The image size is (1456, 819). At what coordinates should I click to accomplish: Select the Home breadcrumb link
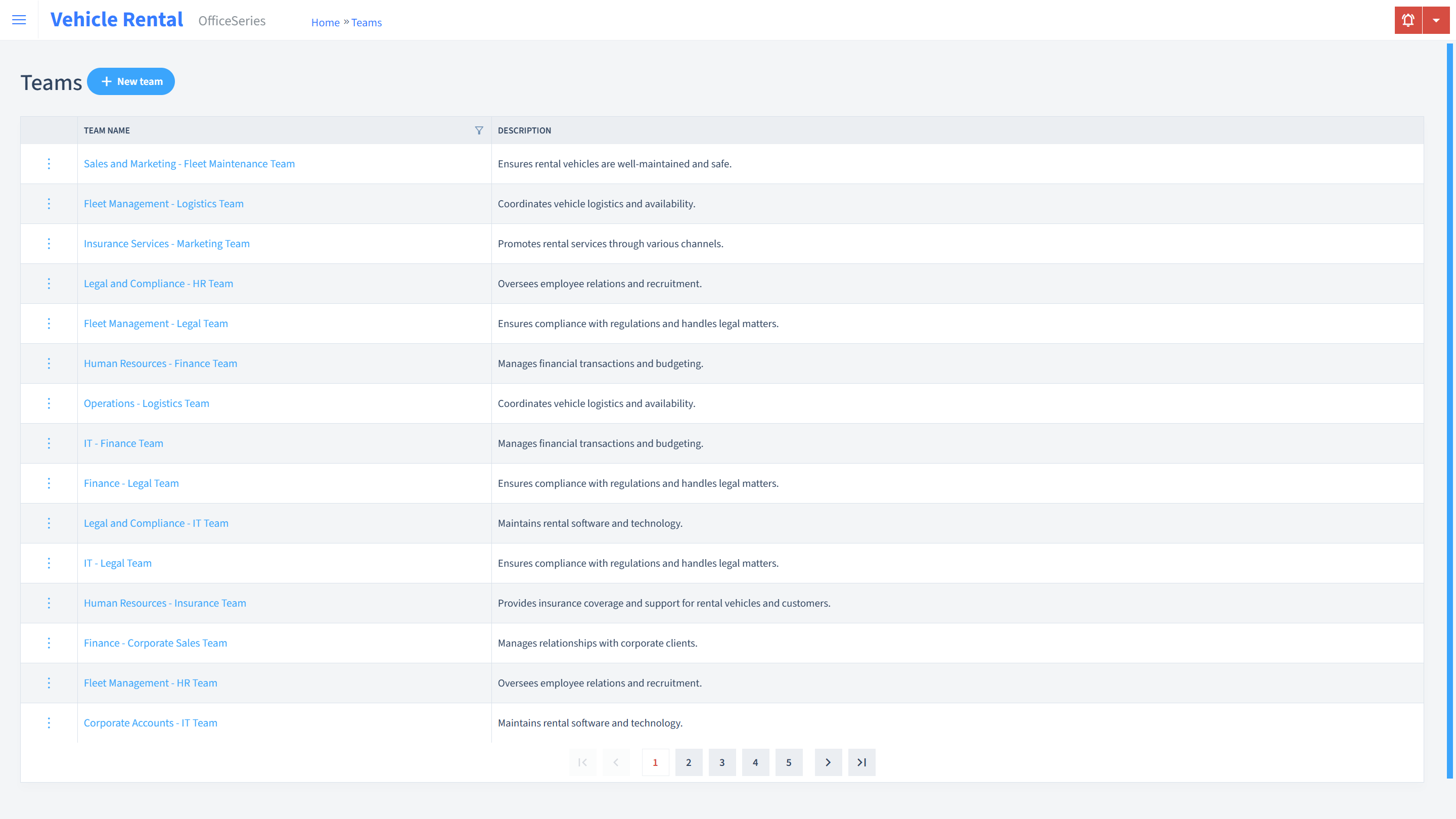(324, 22)
